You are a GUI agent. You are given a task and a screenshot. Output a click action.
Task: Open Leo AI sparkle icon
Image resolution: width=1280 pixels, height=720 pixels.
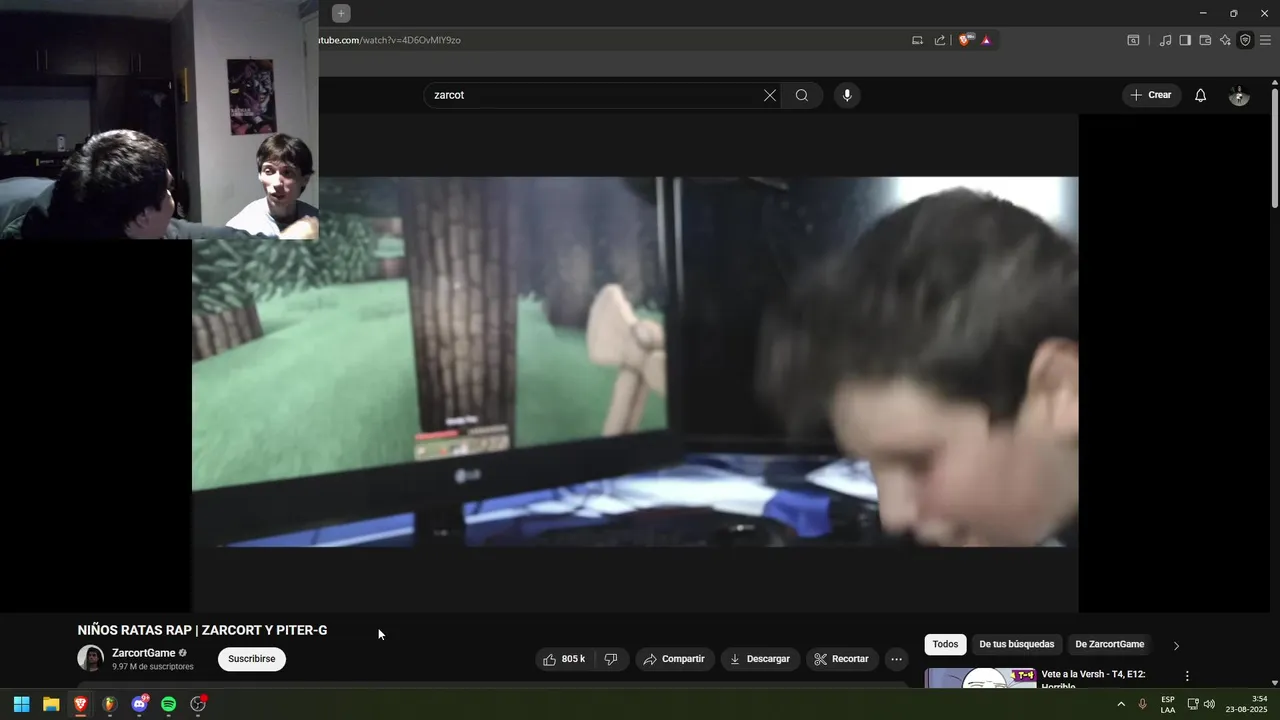(1225, 40)
